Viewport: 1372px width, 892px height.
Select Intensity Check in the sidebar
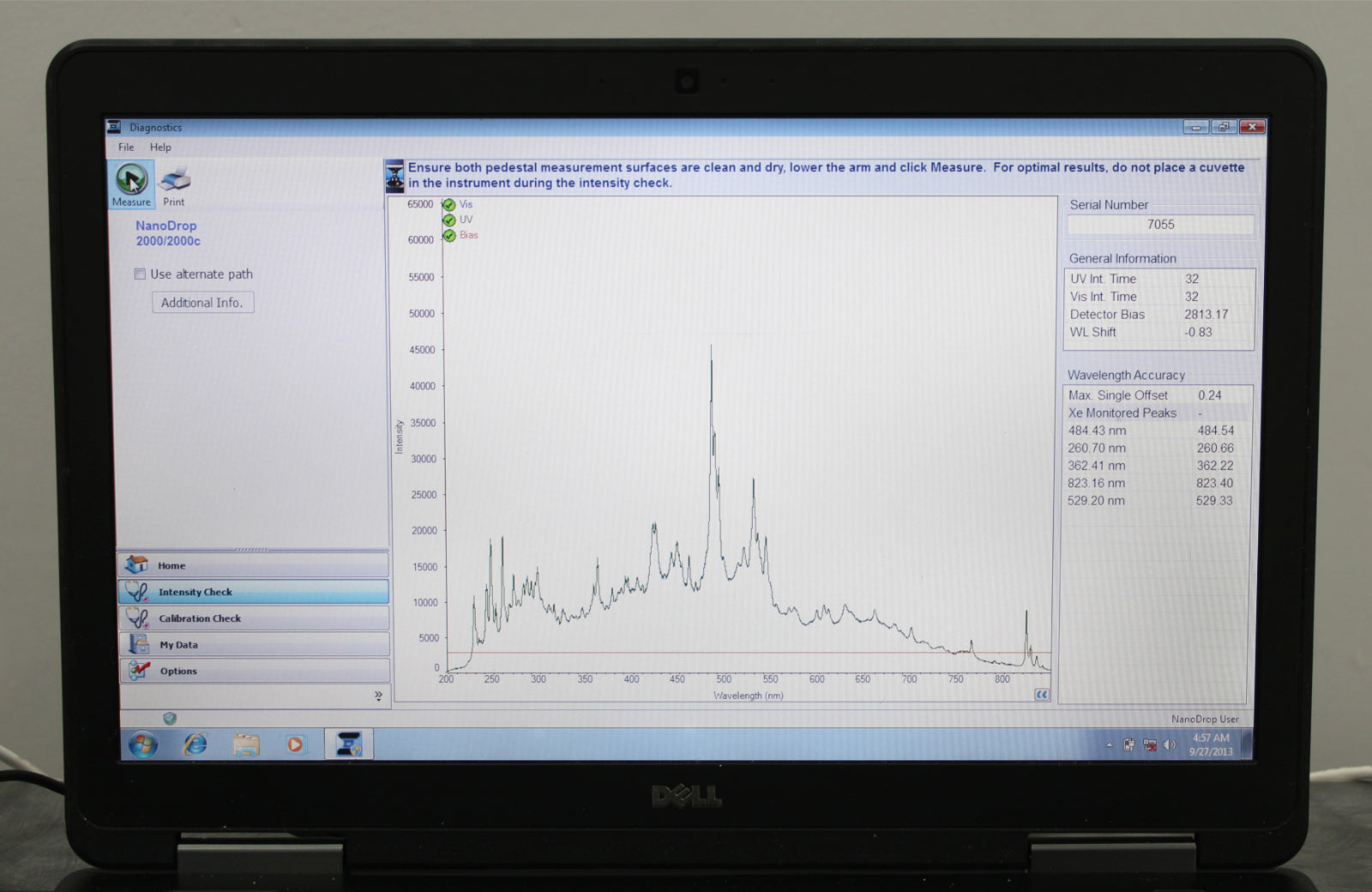tap(254, 592)
